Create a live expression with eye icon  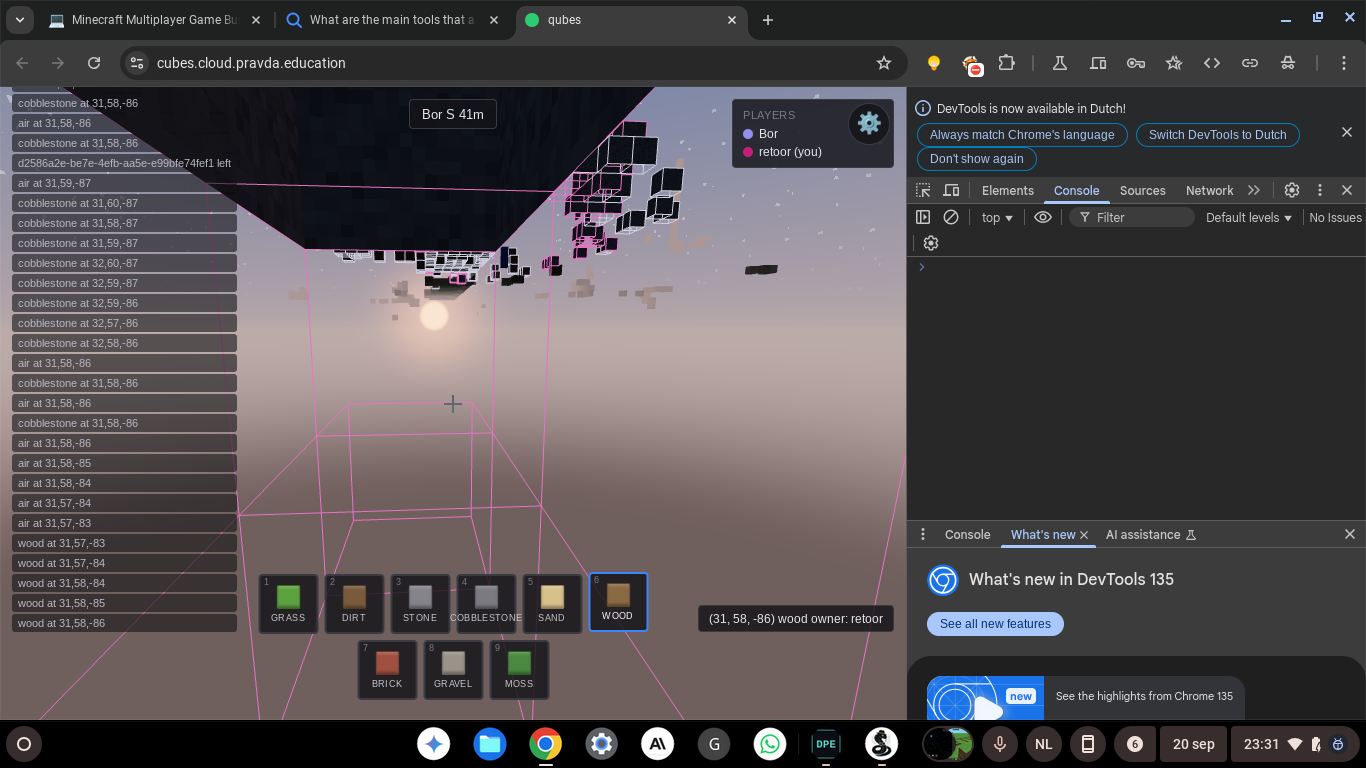(1043, 217)
